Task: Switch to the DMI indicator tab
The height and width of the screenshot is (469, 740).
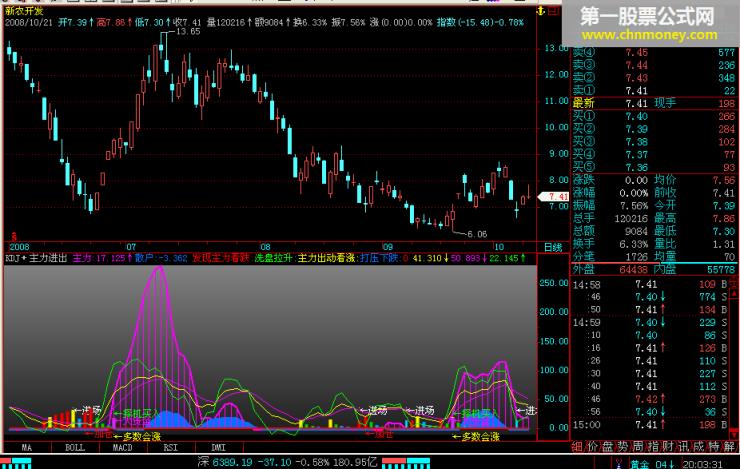Action: (219, 447)
